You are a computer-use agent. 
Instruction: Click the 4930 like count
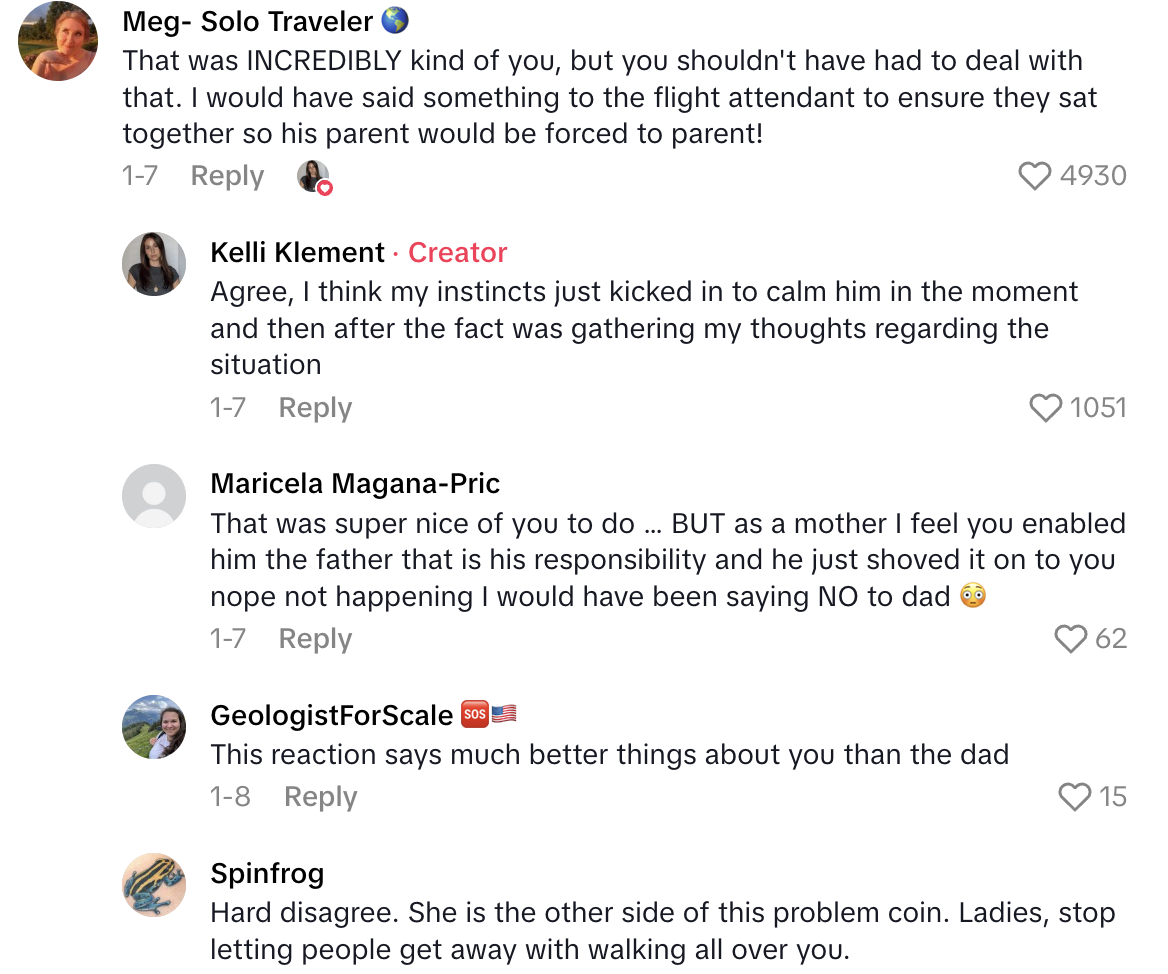coord(1093,176)
